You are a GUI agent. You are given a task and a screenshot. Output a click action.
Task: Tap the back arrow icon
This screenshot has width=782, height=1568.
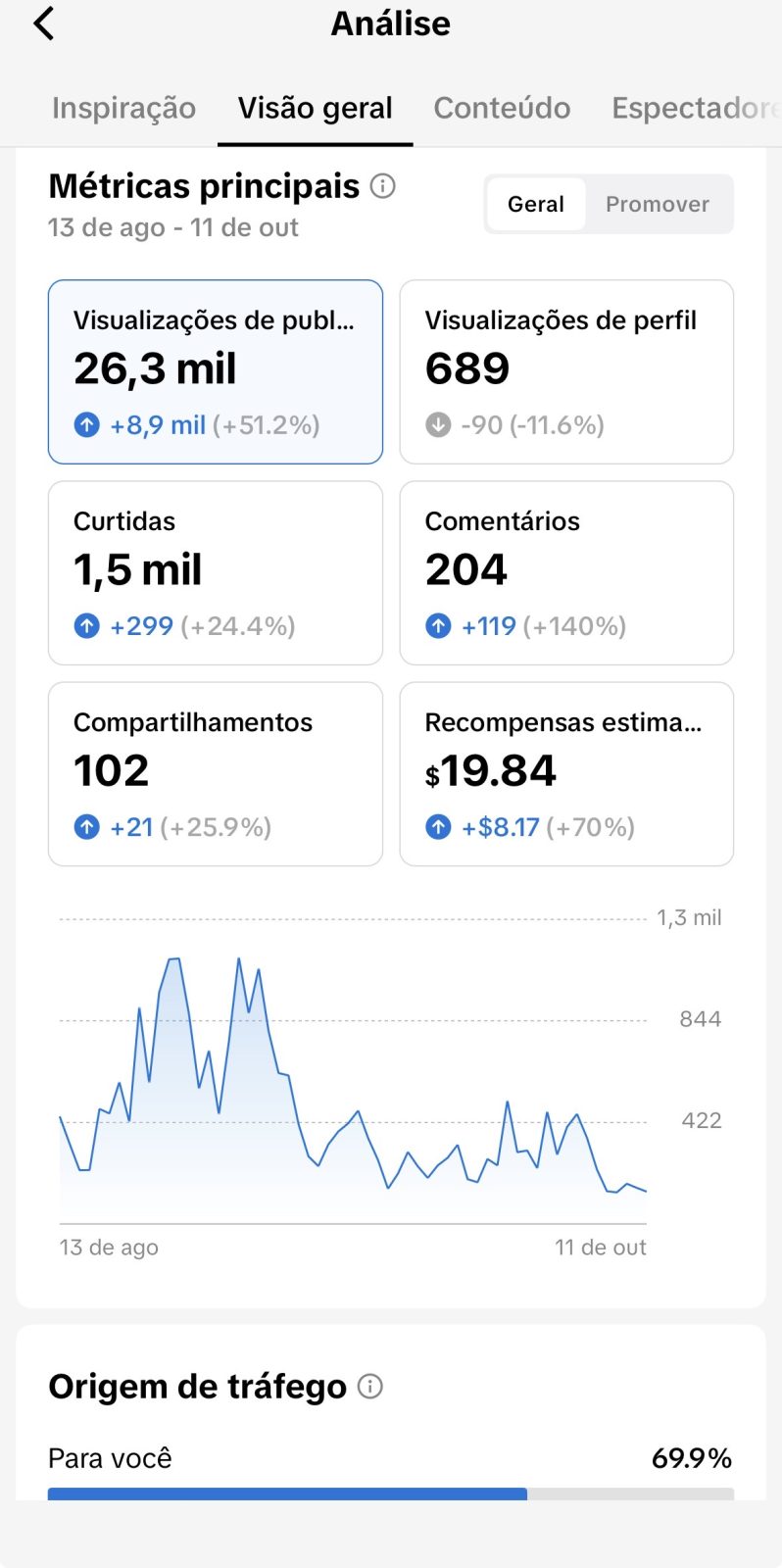(44, 24)
